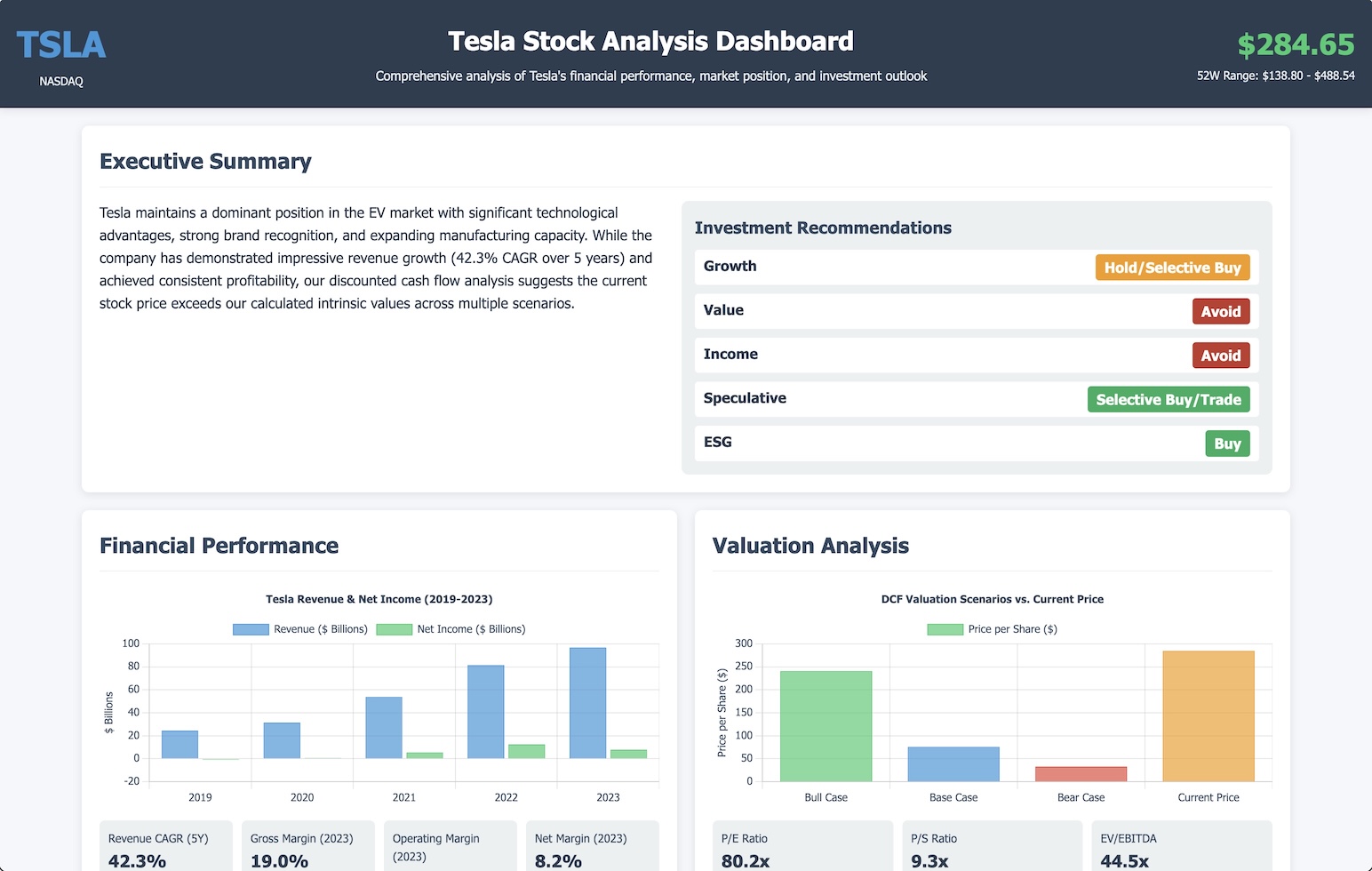Image resolution: width=1372 pixels, height=871 pixels.
Task: Click the red Bear Case bar
Action: (1081, 774)
